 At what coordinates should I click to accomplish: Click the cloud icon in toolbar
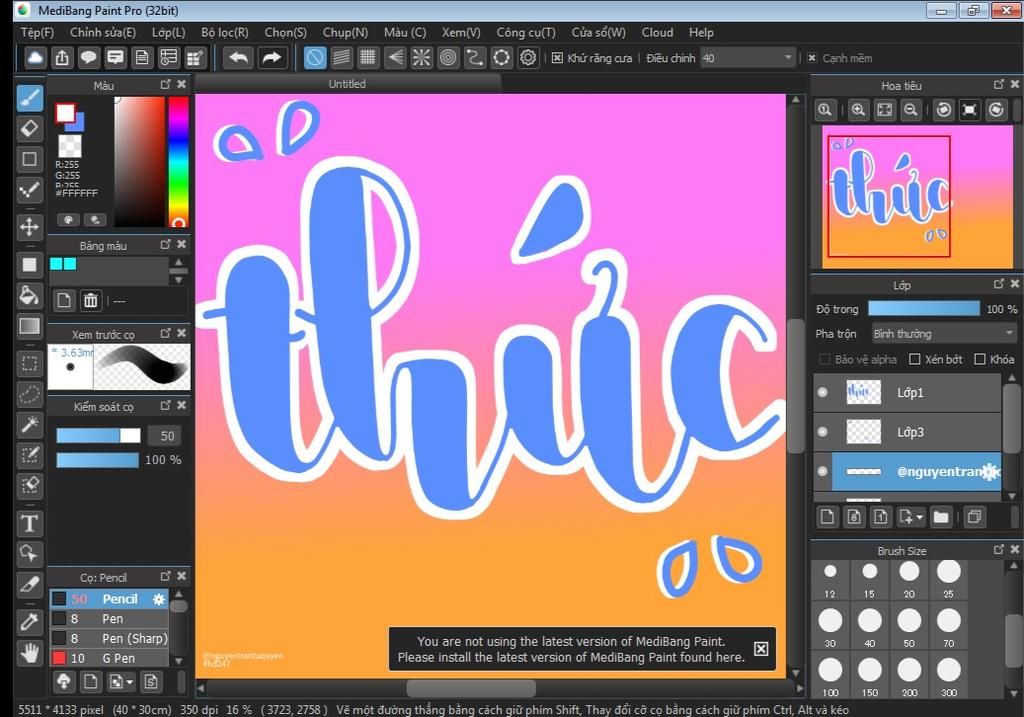click(x=35, y=58)
